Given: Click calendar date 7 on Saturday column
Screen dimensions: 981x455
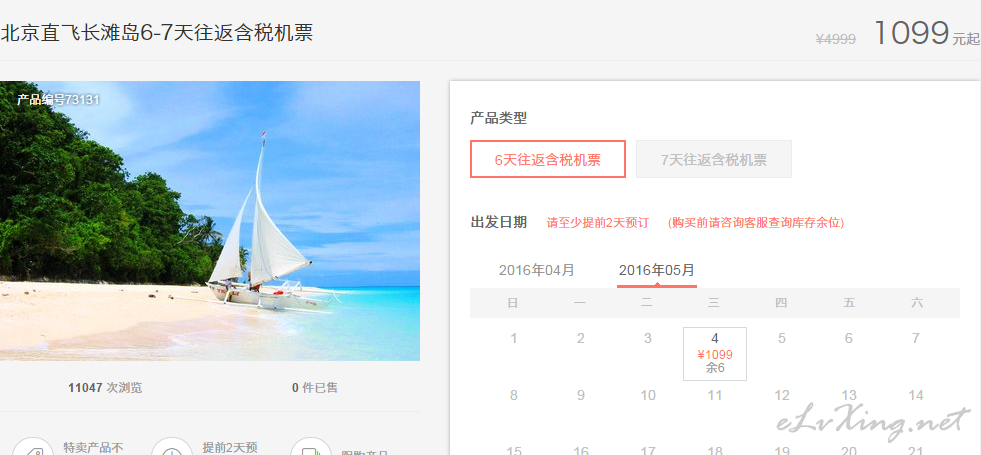Looking at the screenshot, I should (x=916, y=339).
